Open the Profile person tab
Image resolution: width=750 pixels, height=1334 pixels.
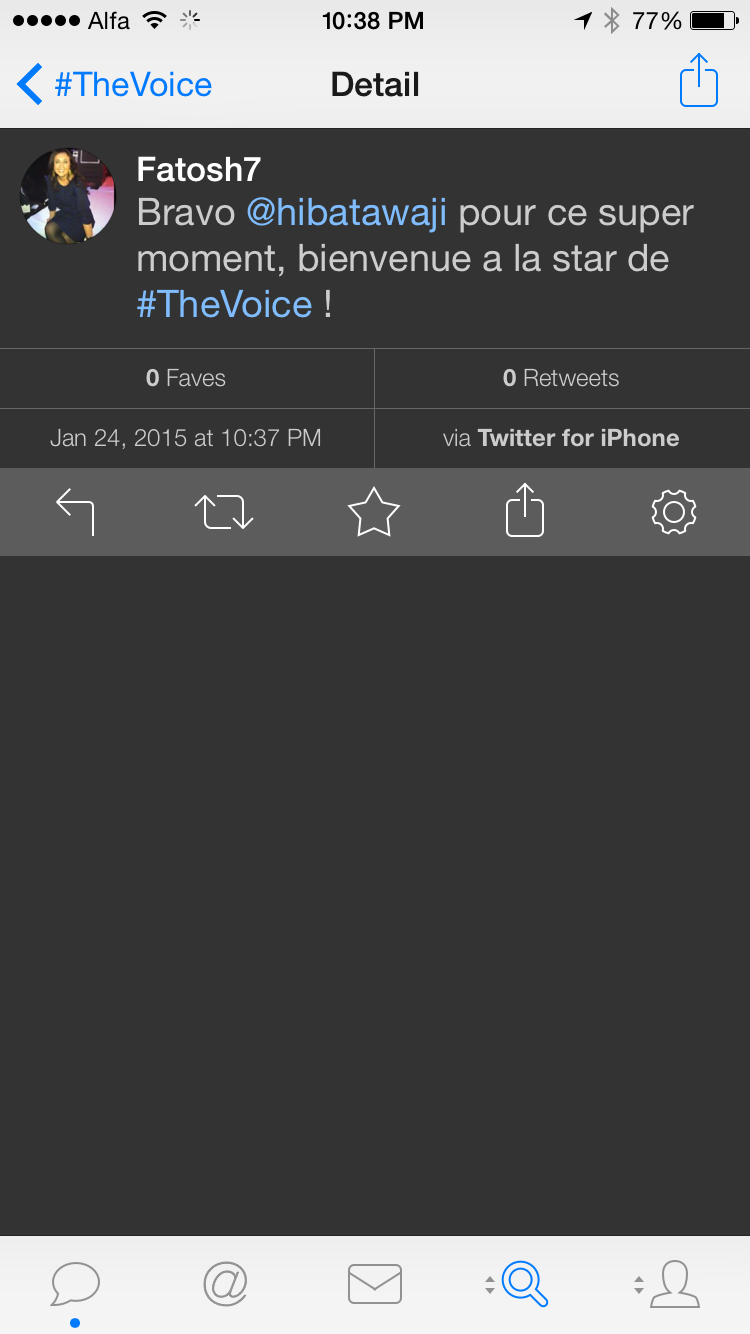(x=673, y=1284)
